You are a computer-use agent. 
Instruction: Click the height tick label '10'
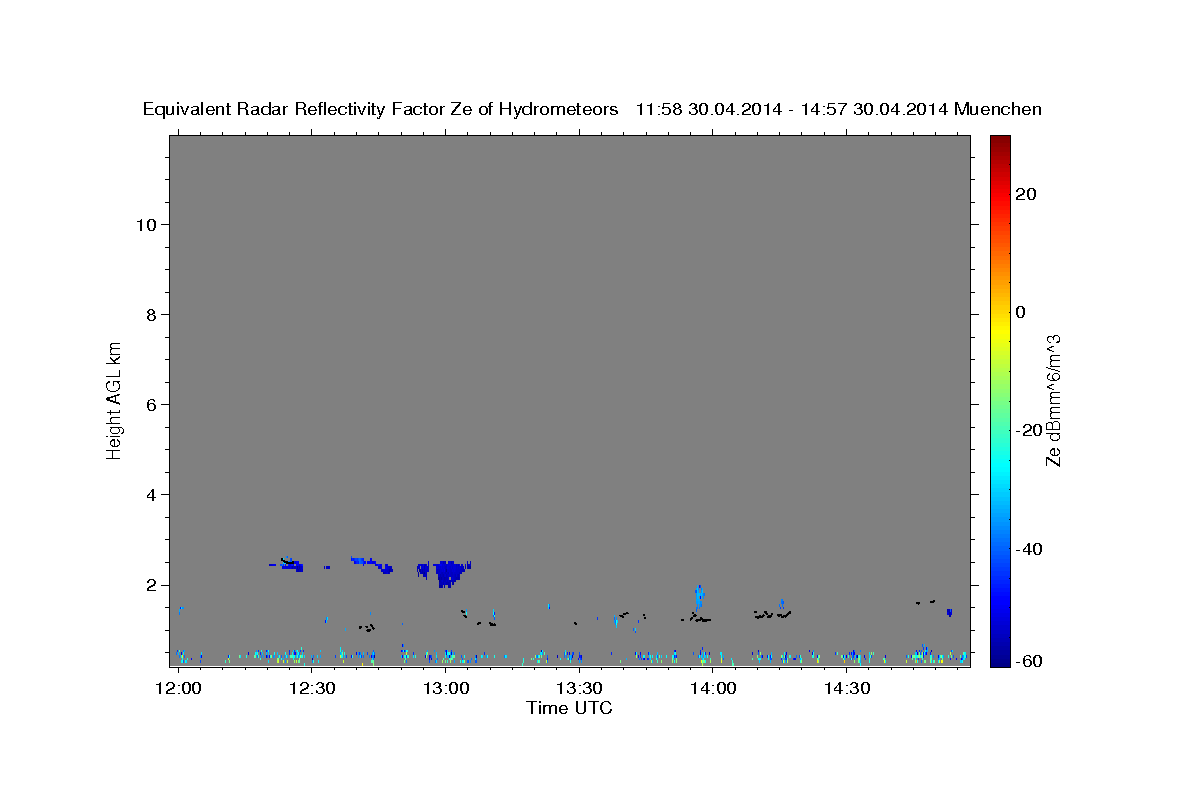pyautogui.click(x=148, y=225)
